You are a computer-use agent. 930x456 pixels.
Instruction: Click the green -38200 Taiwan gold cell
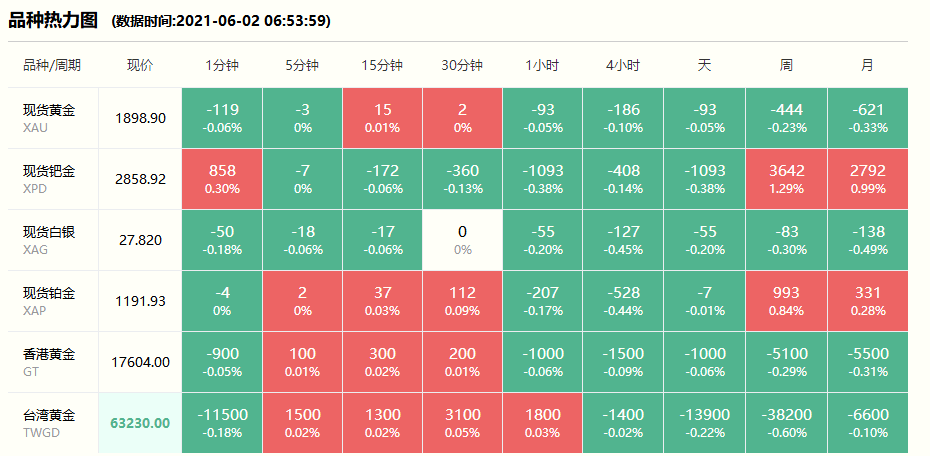pos(786,422)
